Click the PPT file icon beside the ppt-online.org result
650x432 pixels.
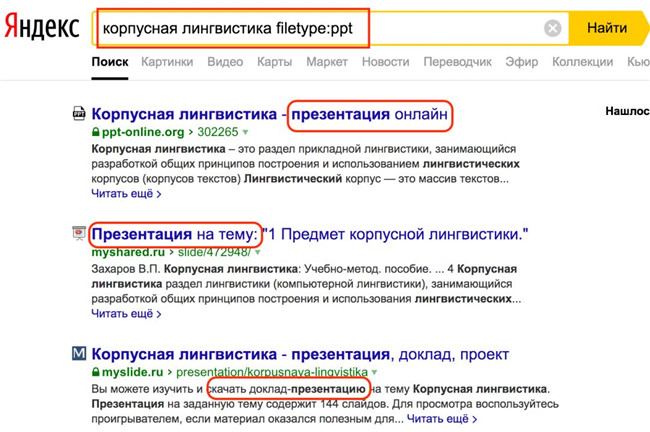click(79, 113)
